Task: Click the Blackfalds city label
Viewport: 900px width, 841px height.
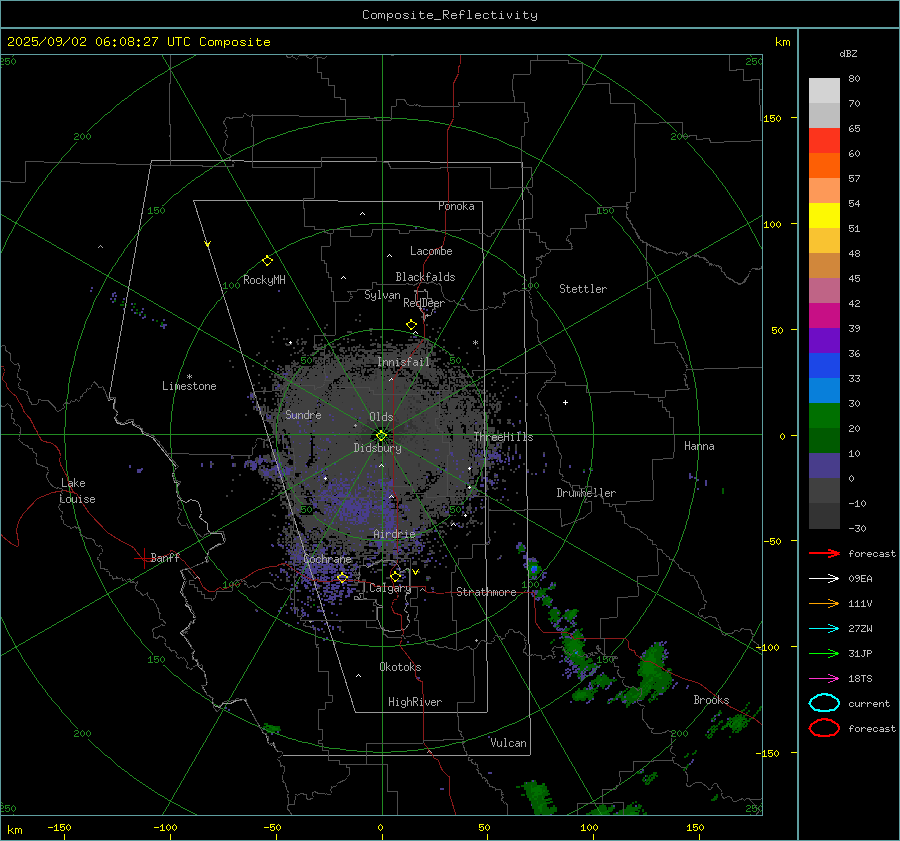Action: [425, 277]
